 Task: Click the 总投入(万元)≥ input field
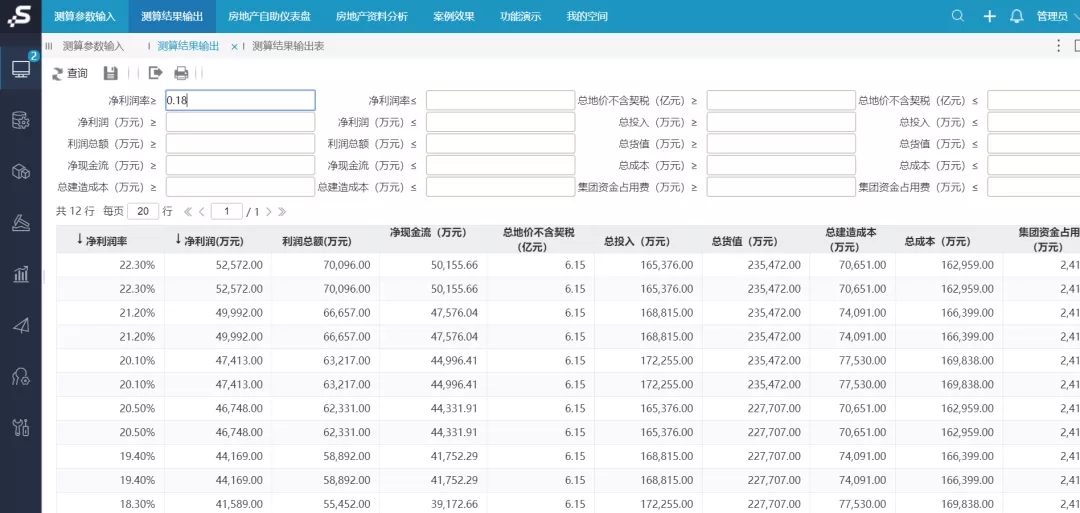coord(781,122)
